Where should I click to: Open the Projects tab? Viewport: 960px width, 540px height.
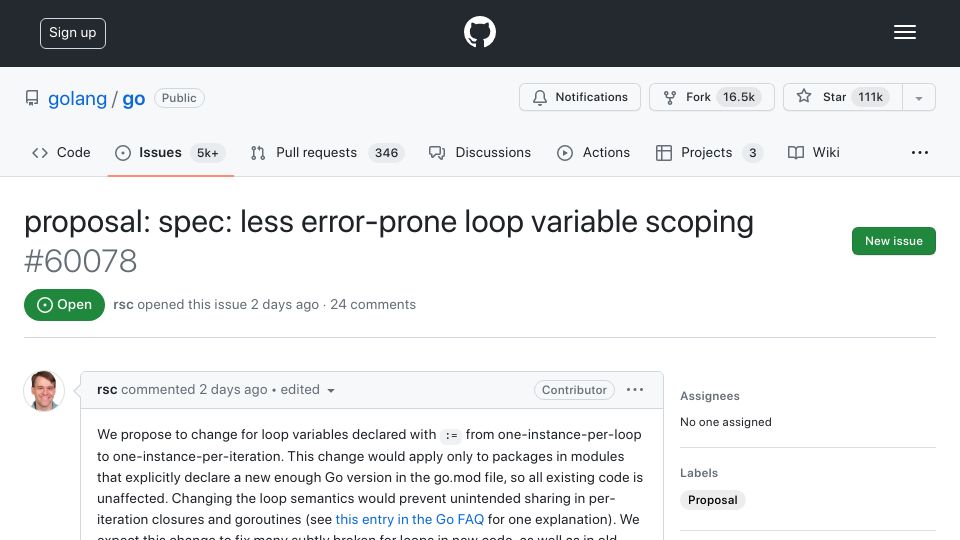[708, 152]
